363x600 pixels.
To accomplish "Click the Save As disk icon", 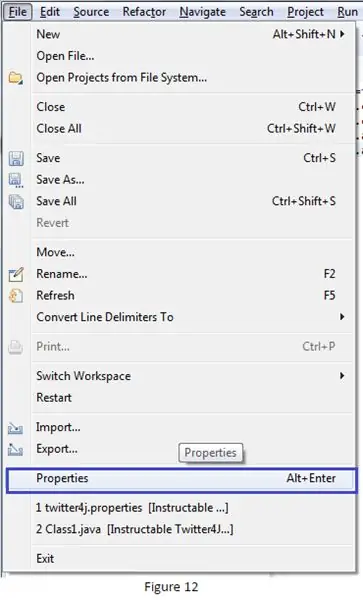I will tap(16, 180).
